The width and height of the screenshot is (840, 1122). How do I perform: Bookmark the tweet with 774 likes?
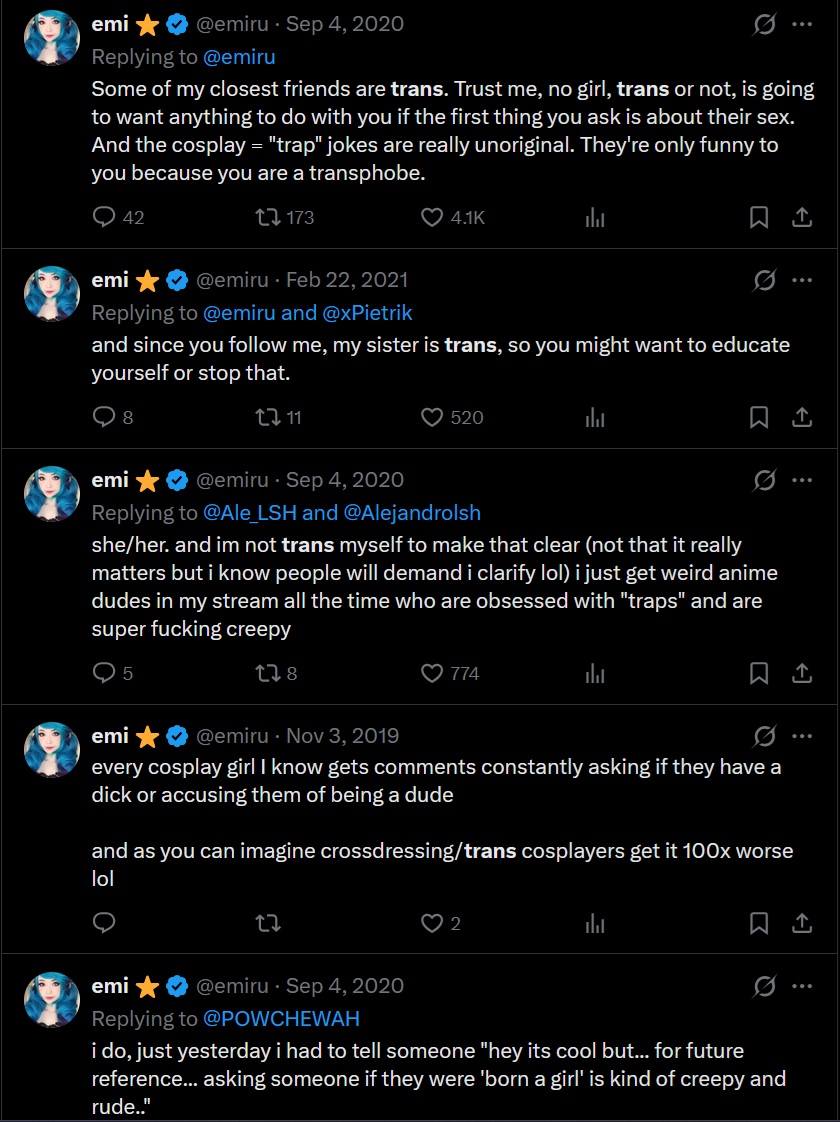coord(759,673)
